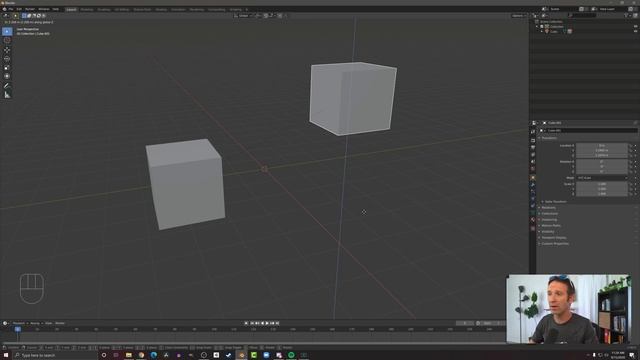Expand the Instancing panel
The width and height of the screenshot is (640, 360).
point(549,220)
